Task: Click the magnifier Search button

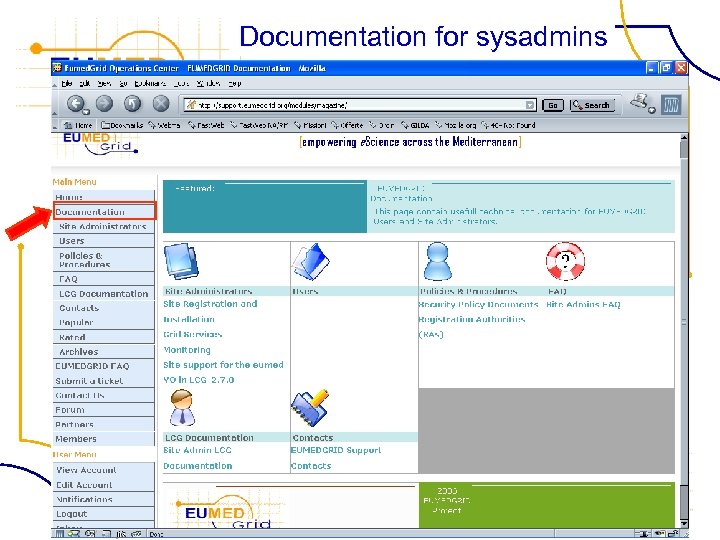Action: tap(591, 105)
